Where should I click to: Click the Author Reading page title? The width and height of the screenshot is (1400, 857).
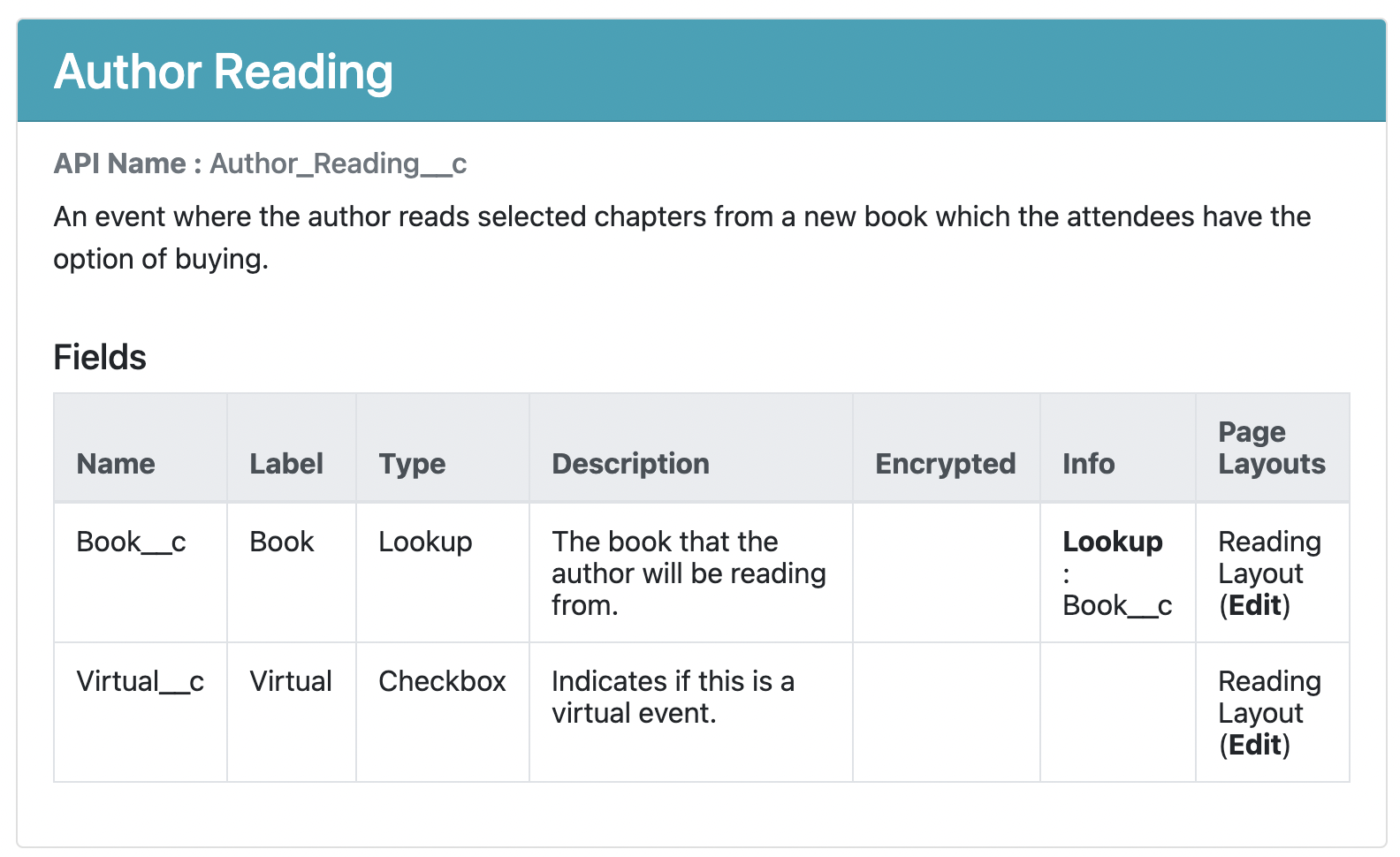coord(224,72)
